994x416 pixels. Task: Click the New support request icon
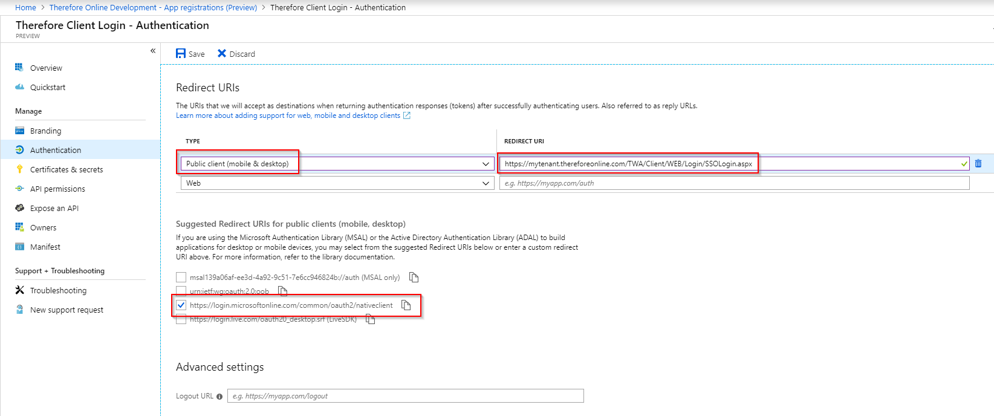click(19, 309)
